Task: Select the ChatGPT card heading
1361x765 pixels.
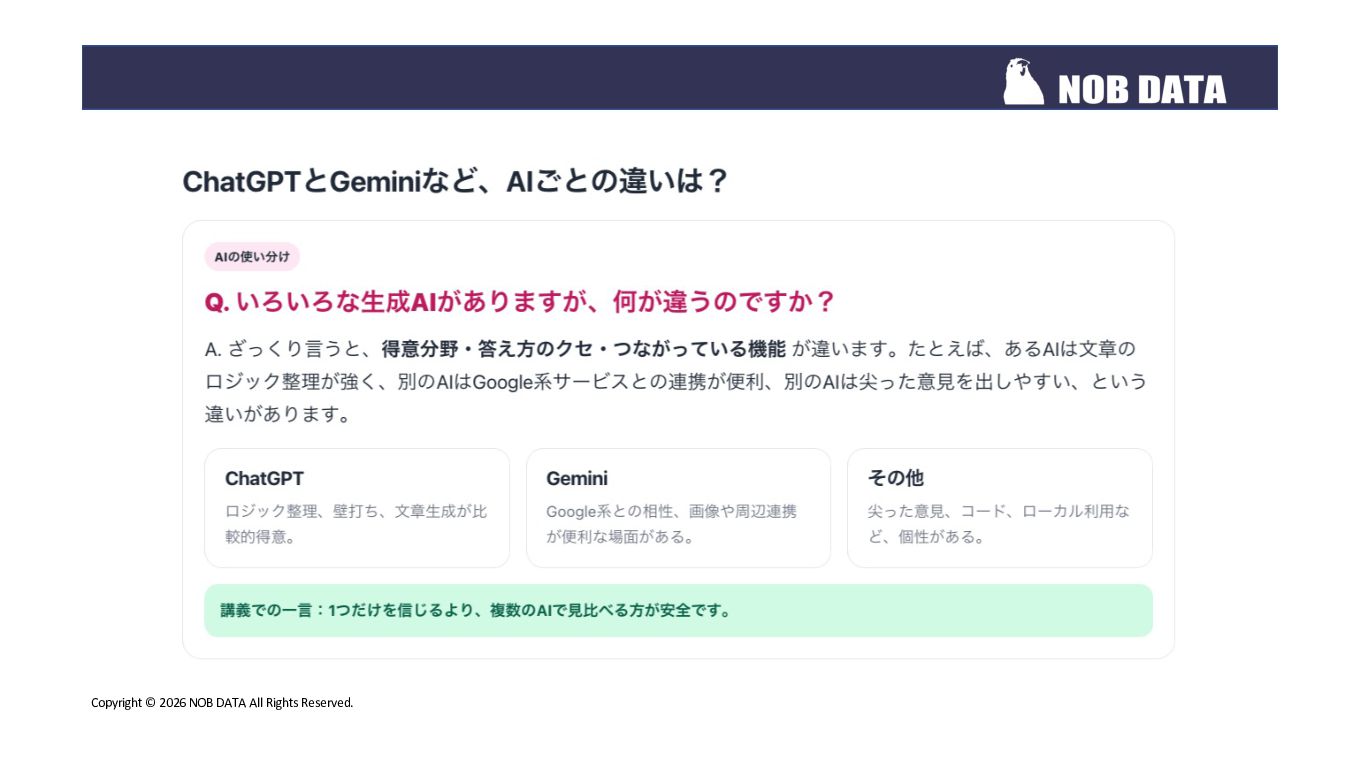Action: click(265, 478)
